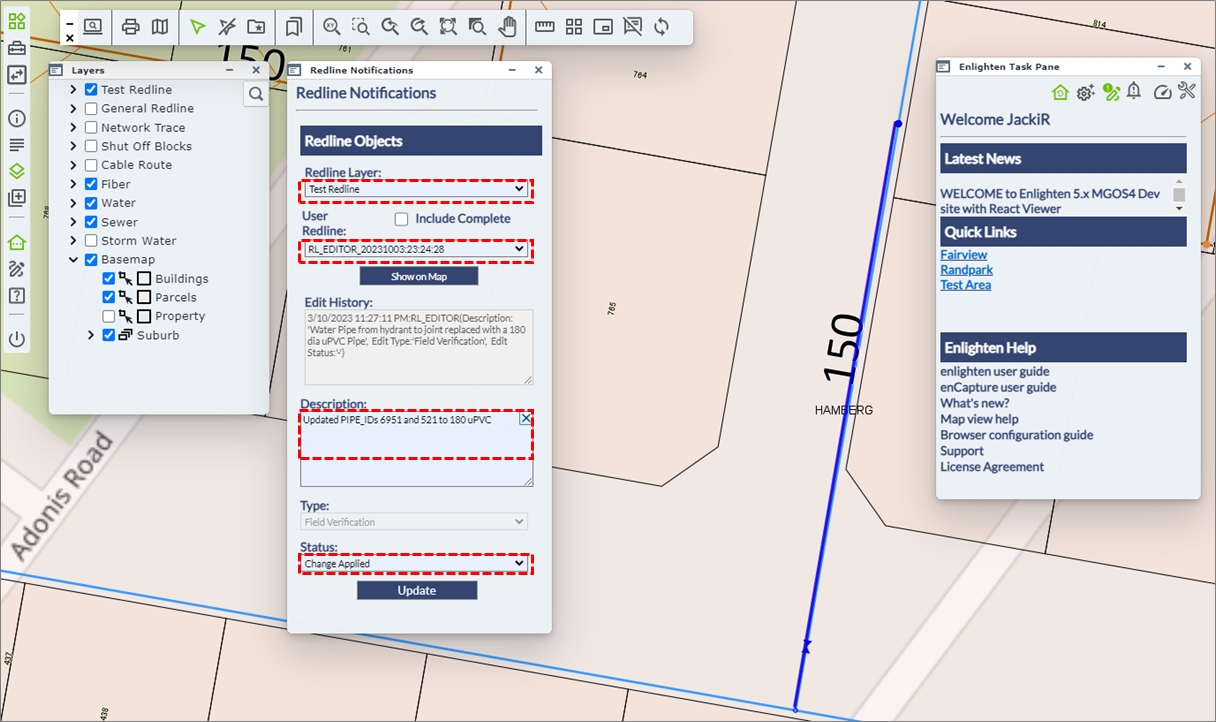1216x722 pixels.
Task: Open the wrench tools icon in Task Pane
Action: (1187, 92)
